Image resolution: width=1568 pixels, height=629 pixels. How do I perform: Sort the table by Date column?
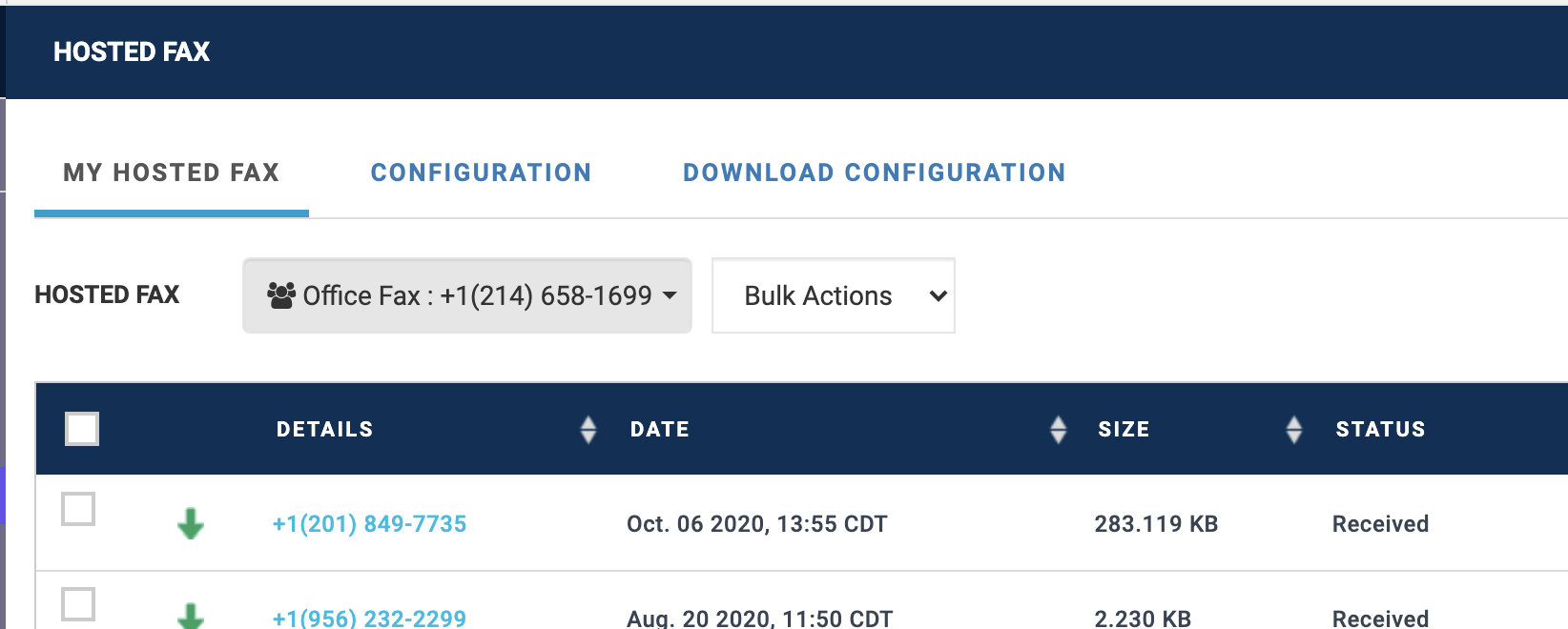pyautogui.click(x=1058, y=430)
